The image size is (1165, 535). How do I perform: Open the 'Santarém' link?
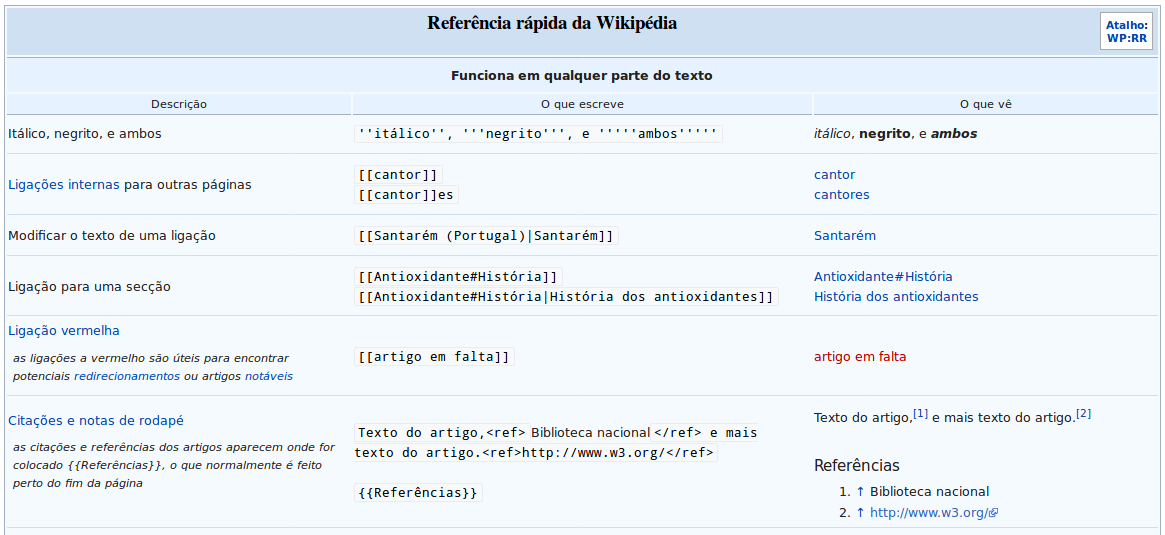[x=845, y=236]
